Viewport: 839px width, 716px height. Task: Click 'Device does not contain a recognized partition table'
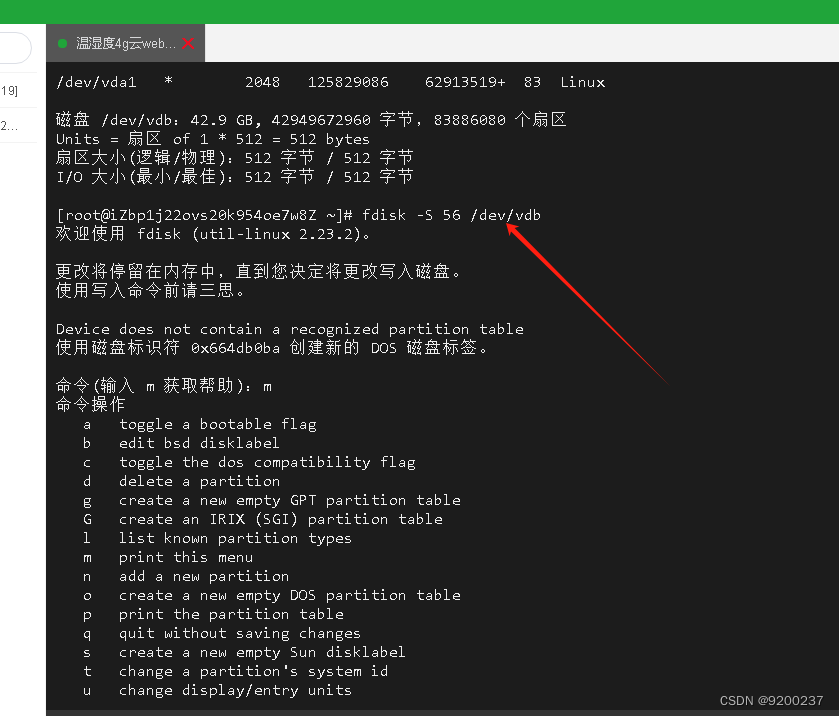tap(289, 329)
